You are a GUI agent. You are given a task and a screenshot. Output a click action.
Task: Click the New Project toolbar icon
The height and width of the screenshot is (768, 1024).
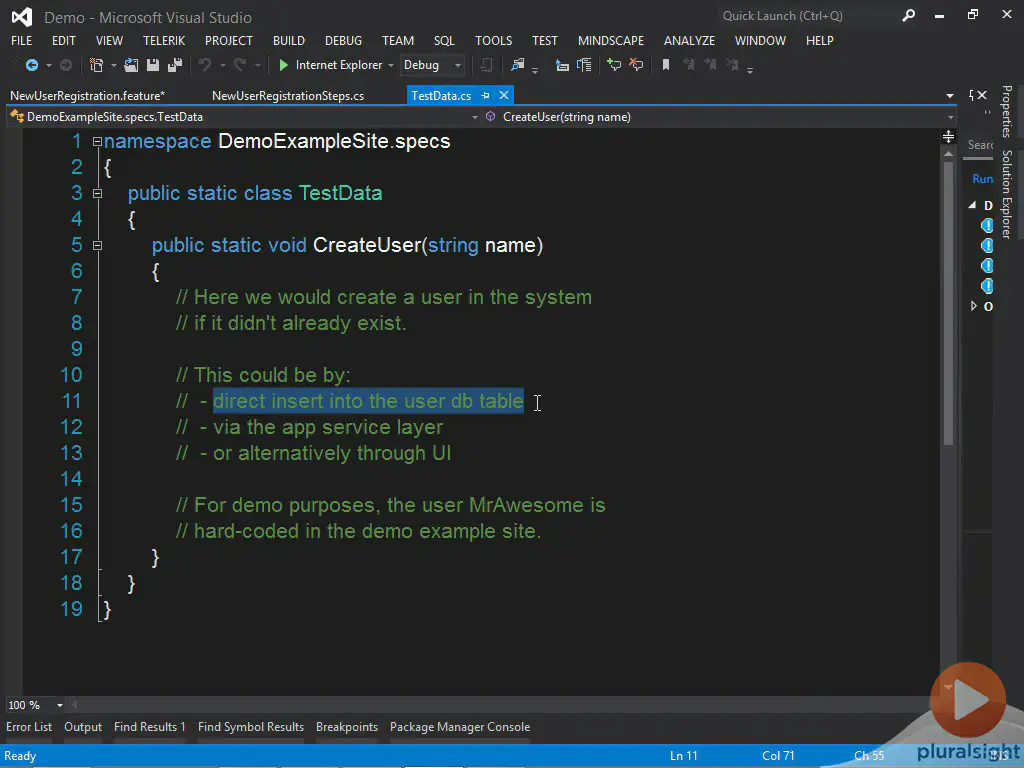(97, 65)
